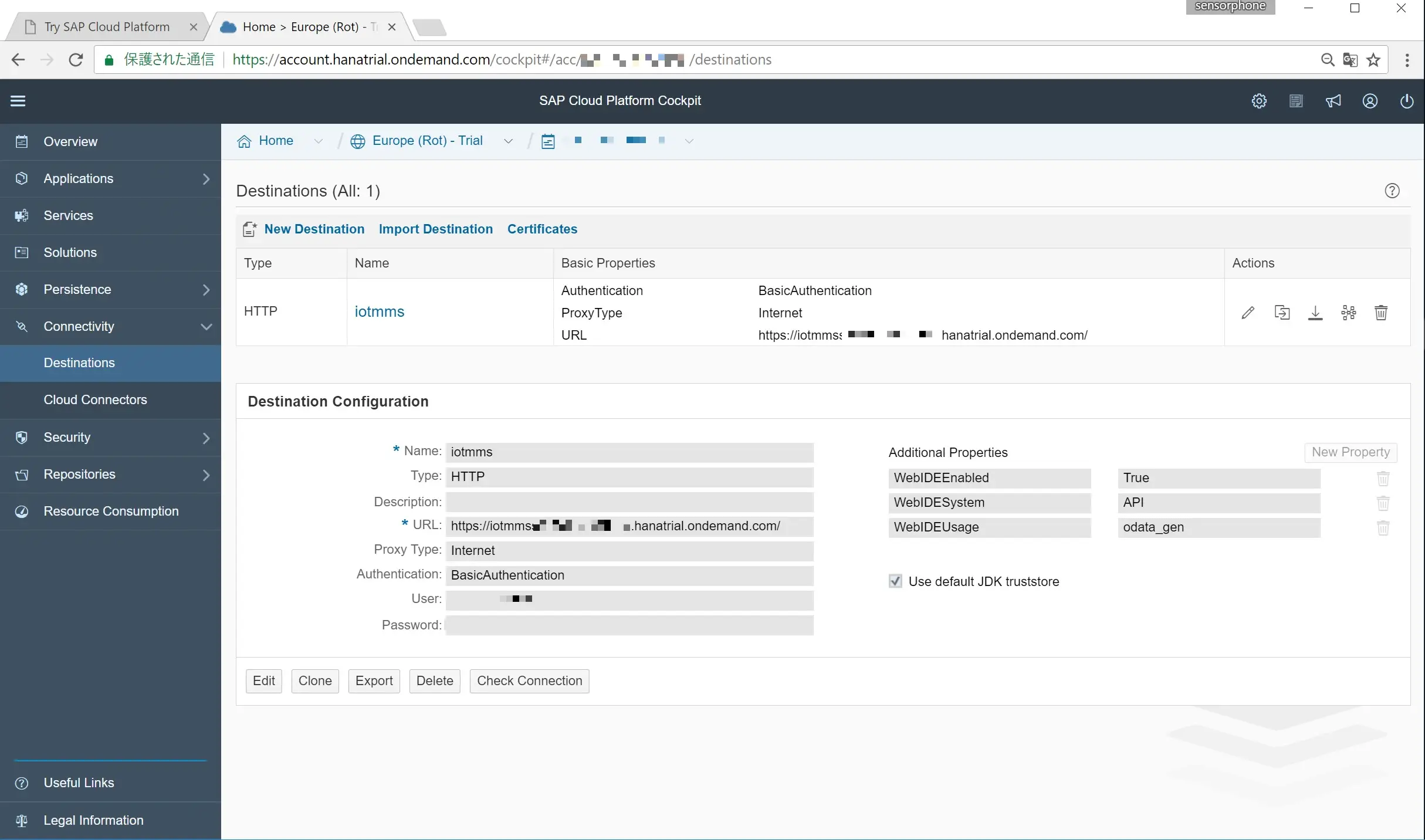
Task: Click the Clone button
Action: click(315, 681)
